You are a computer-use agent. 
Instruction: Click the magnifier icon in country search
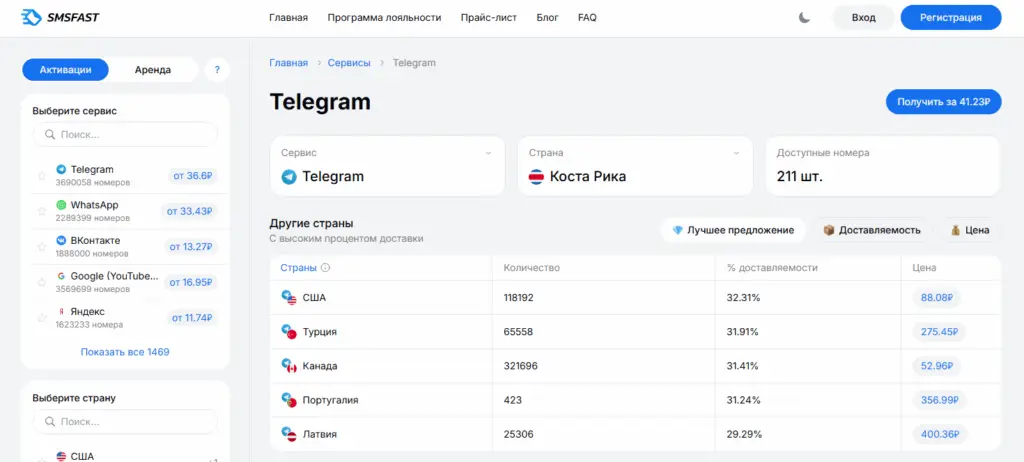[x=50, y=421]
